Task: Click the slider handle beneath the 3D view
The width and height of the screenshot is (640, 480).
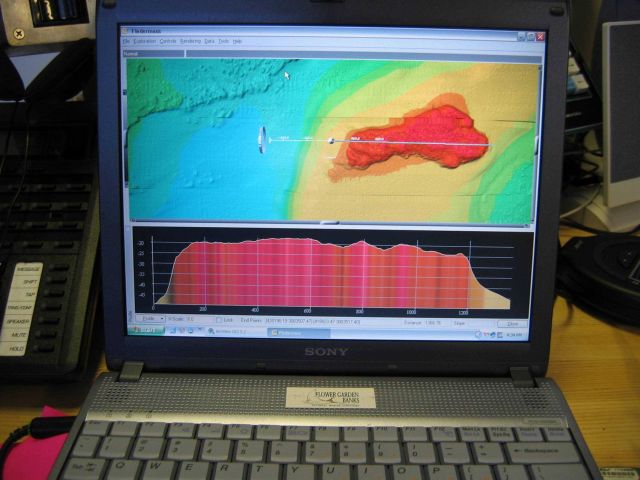Action: click(x=330, y=222)
